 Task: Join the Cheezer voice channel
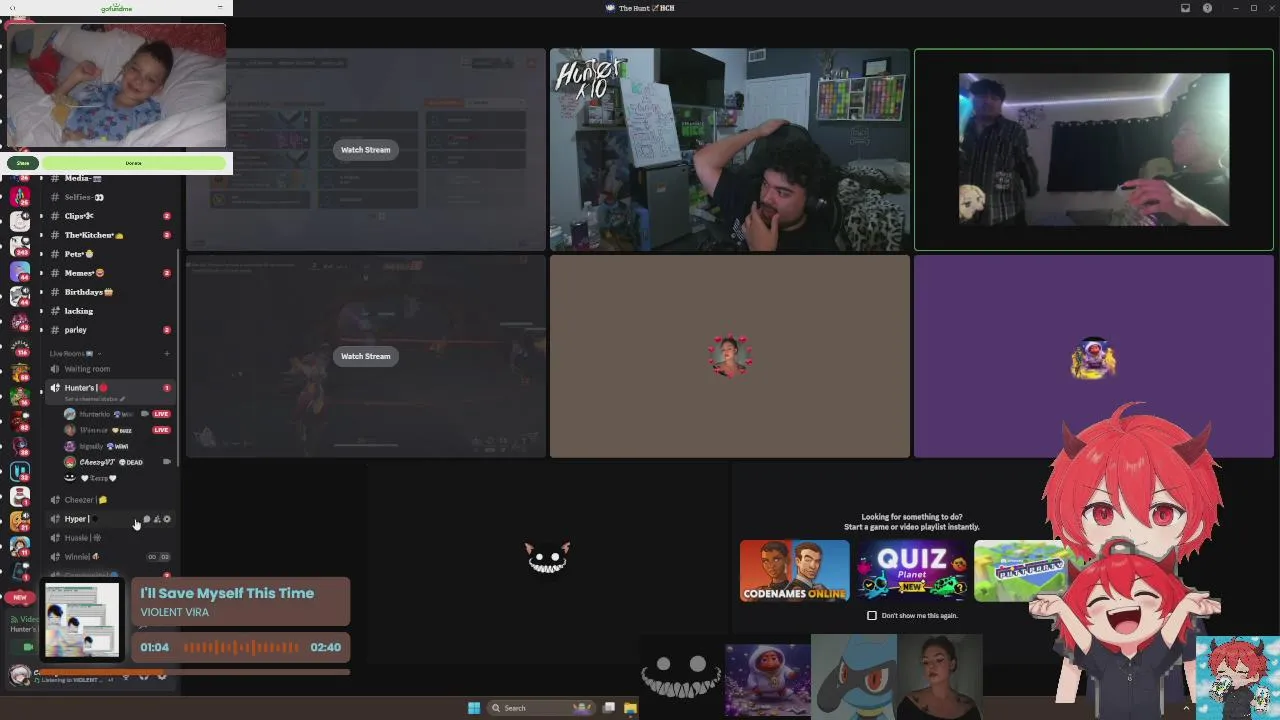[x=108, y=500]
